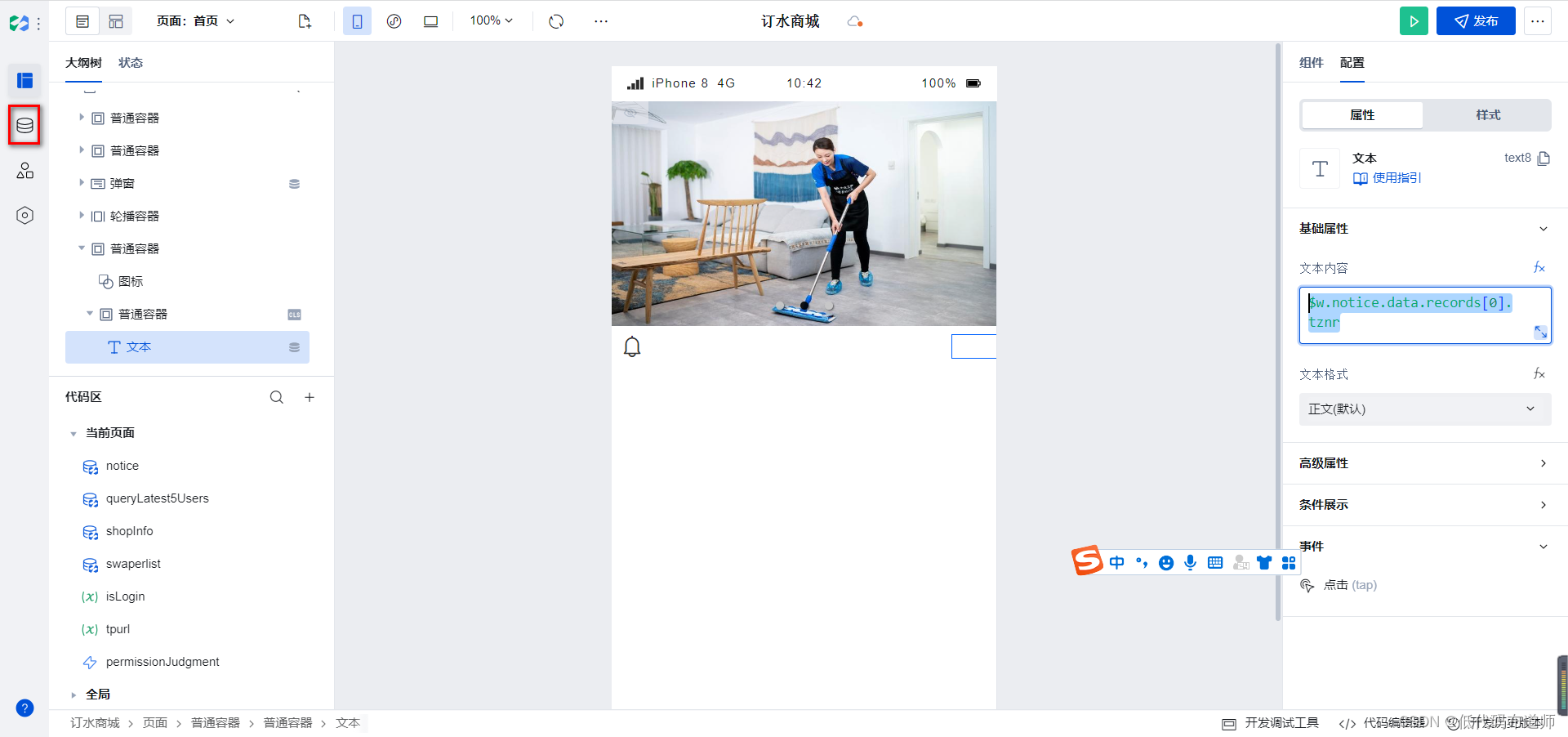Click the bell notification icon on canvas
The width and height of the screenshot is (1568, 737).
pos(632,347)
